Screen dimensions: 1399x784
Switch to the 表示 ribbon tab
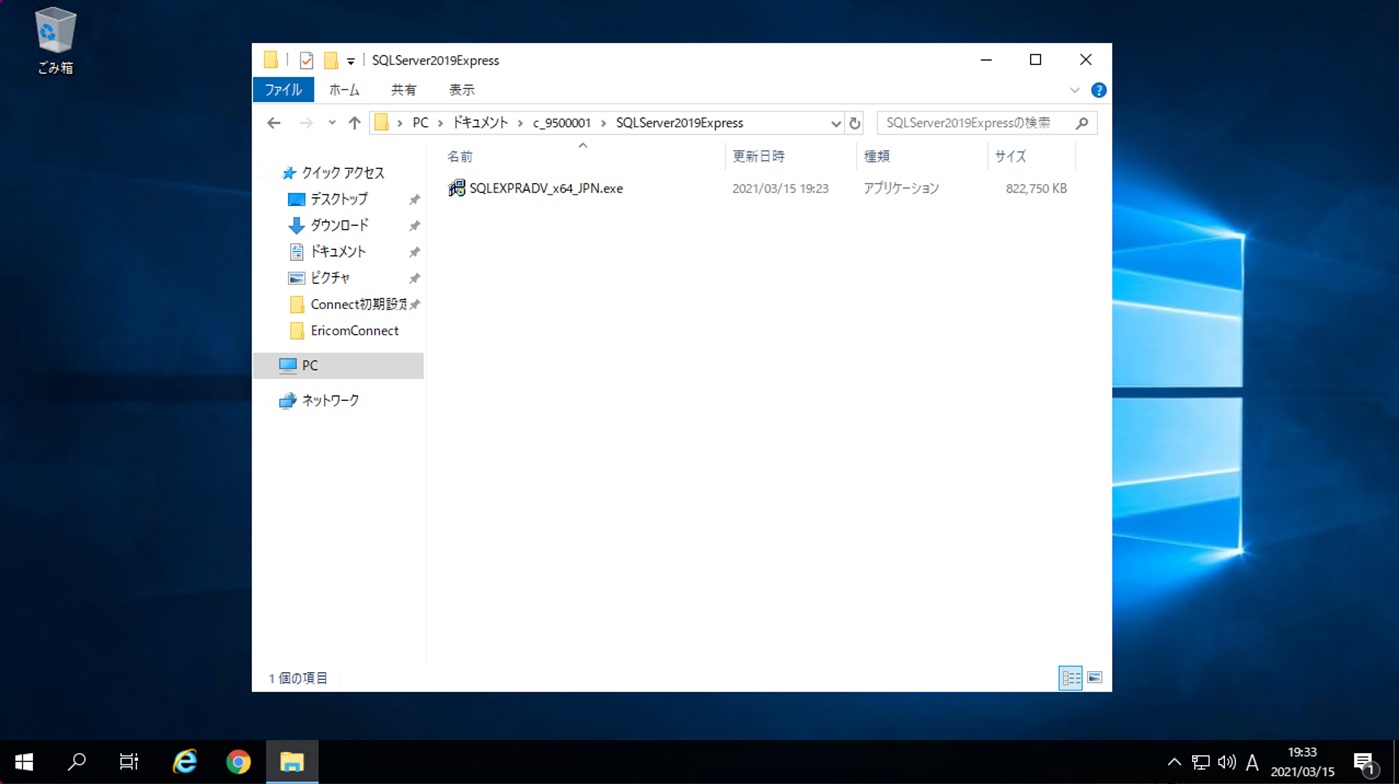[x=461, y=90]
